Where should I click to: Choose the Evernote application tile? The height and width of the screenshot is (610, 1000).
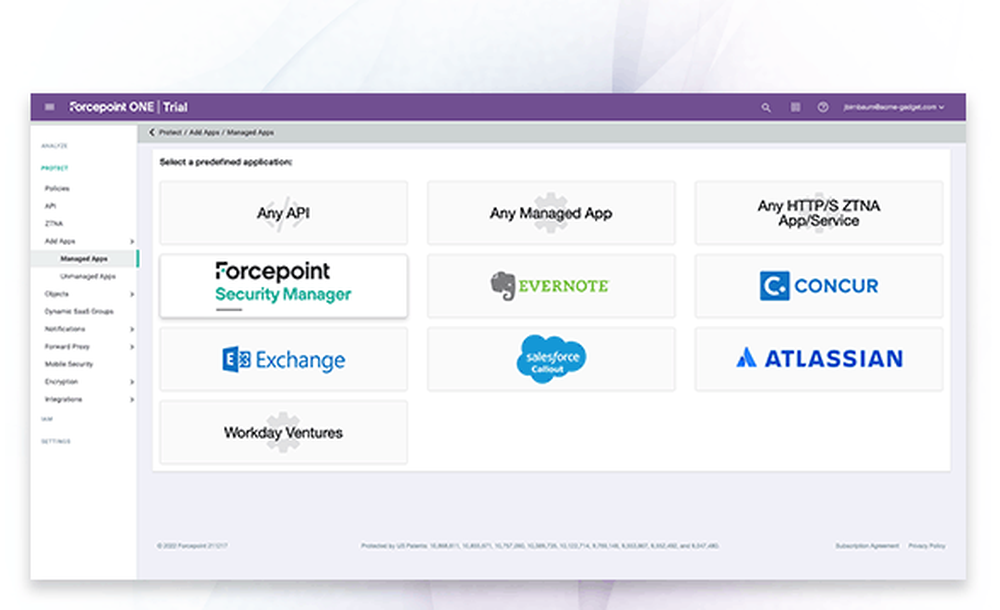click(551, 286)
